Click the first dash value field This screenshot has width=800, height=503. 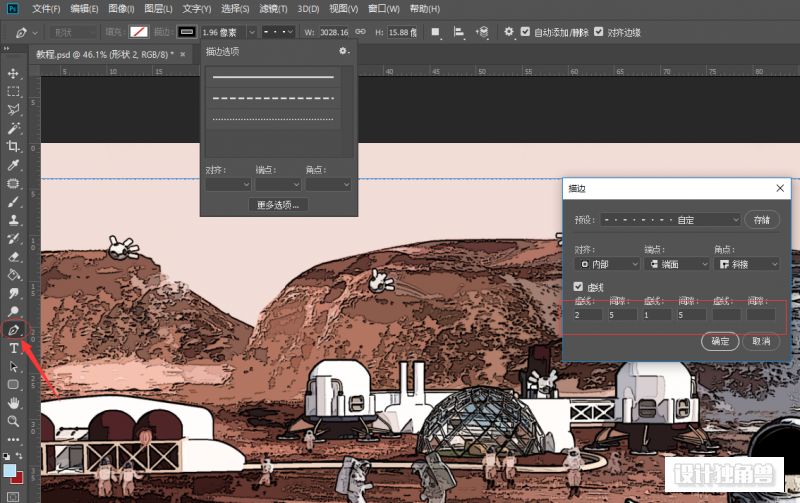(x=587, y=315)
